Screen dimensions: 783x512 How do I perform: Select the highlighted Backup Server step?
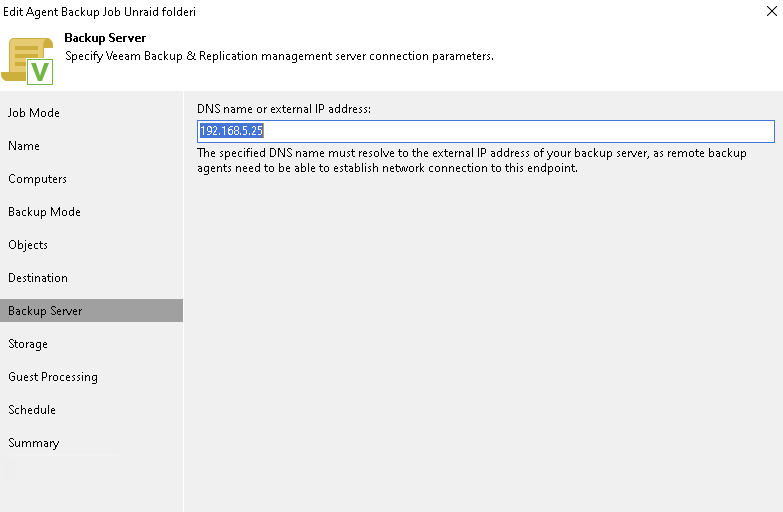tap(91, 311)
